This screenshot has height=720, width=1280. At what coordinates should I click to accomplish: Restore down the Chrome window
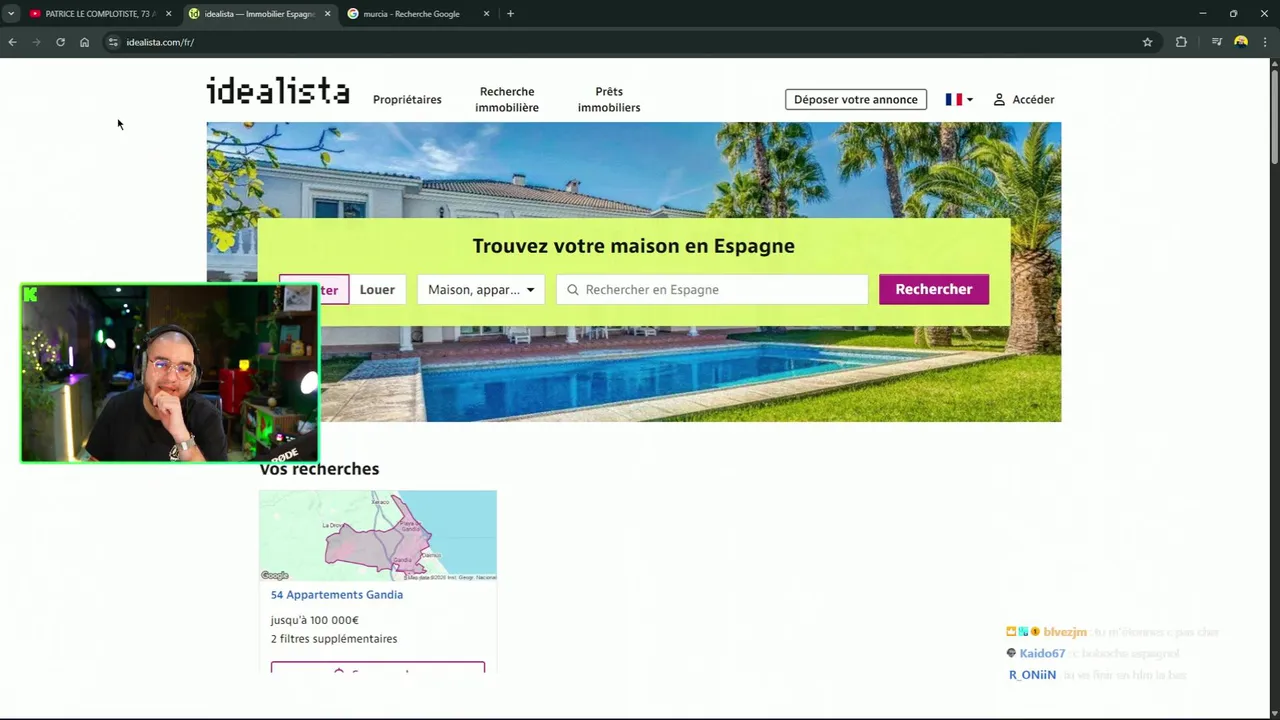(x=1233, y=14)
